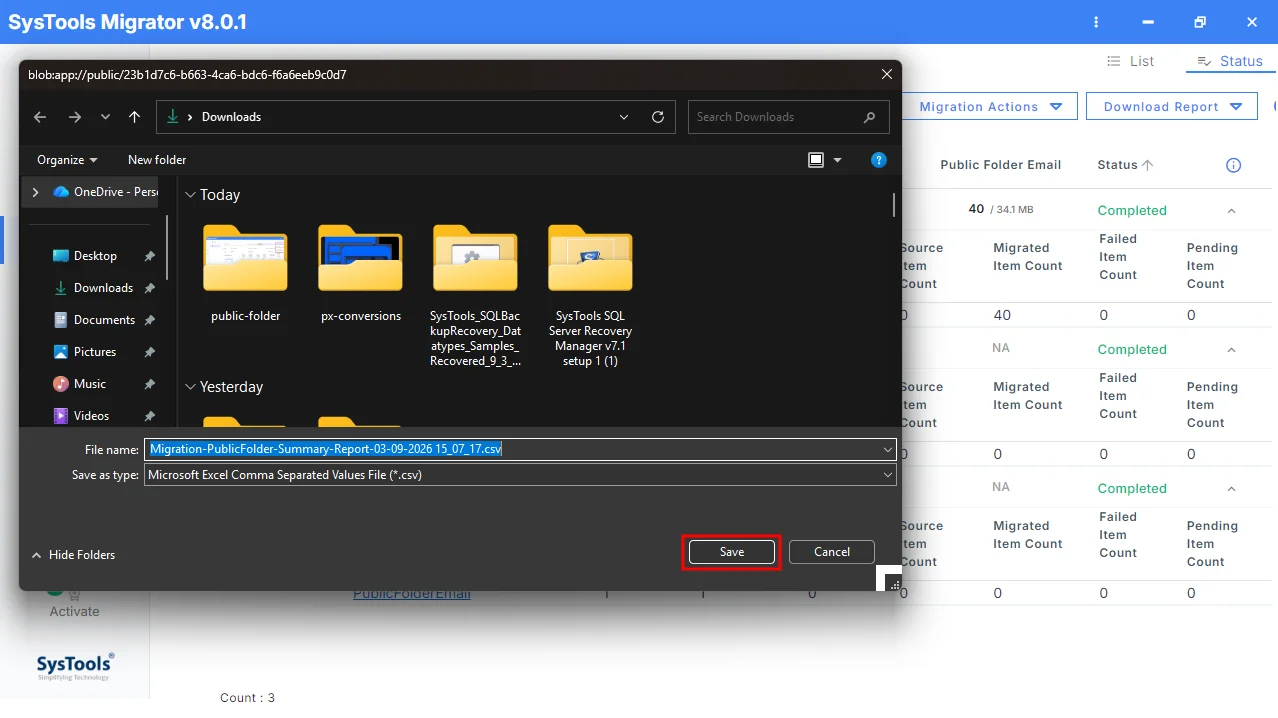This screenshot has width=1278, height=718.
Task: Click the pin icon next to Videos
Action: [x=149, y=416]
